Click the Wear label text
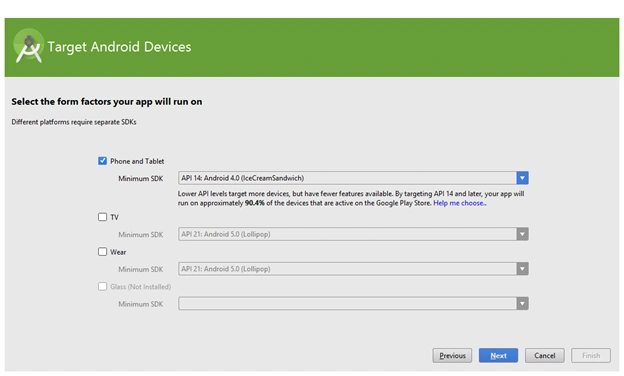This screenshot has width=624, height=376. (118, 252)
